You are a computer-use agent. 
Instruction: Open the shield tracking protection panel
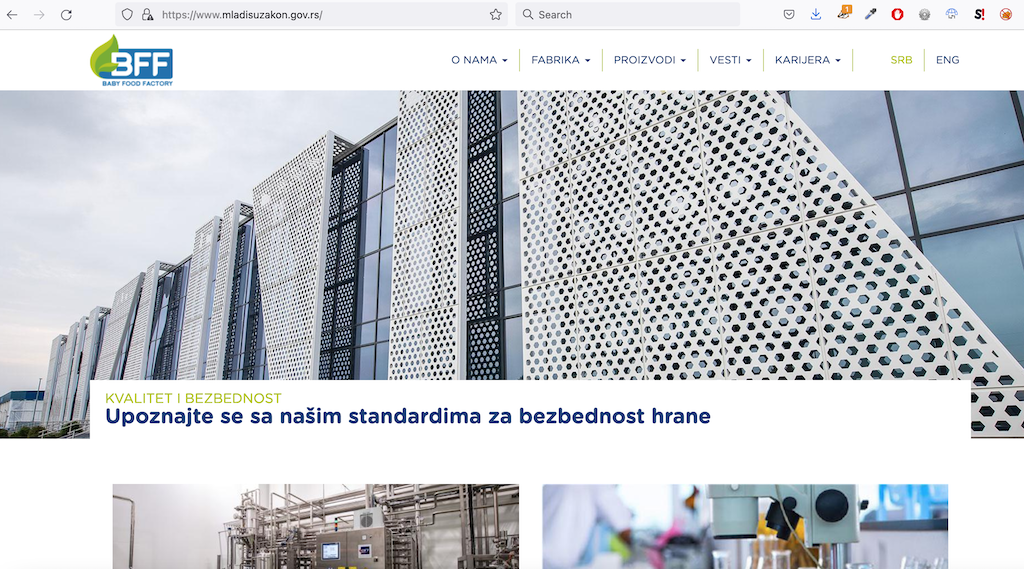coord(127,14)
